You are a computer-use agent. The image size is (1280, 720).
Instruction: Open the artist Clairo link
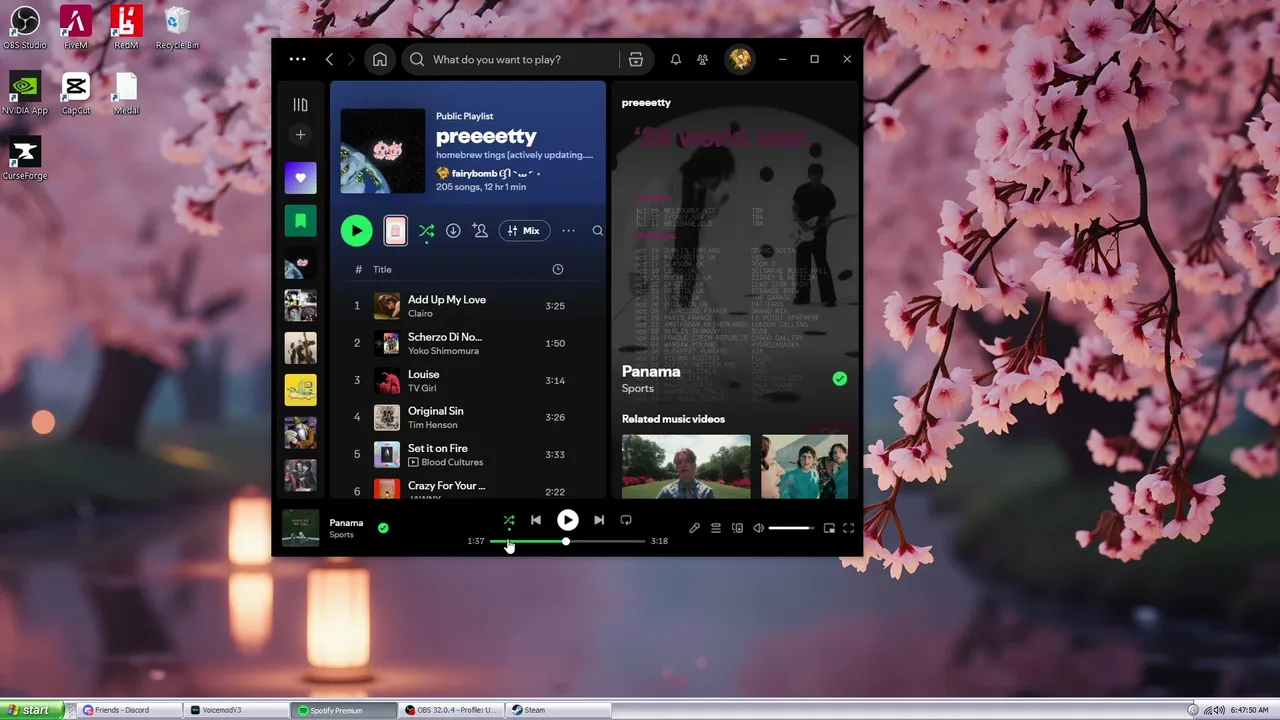coord(420,314)
